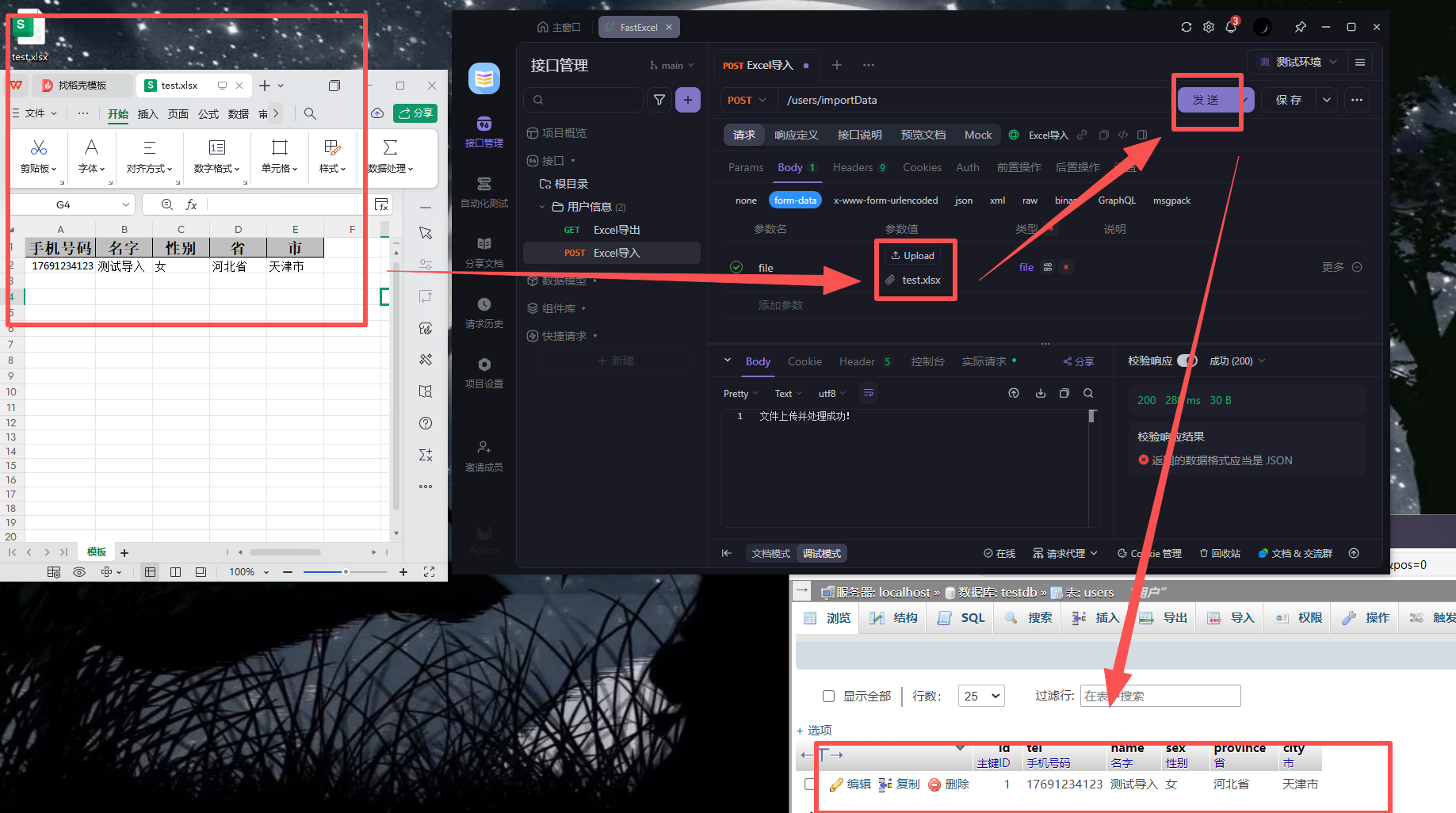Select the none body type

[746, 200]
